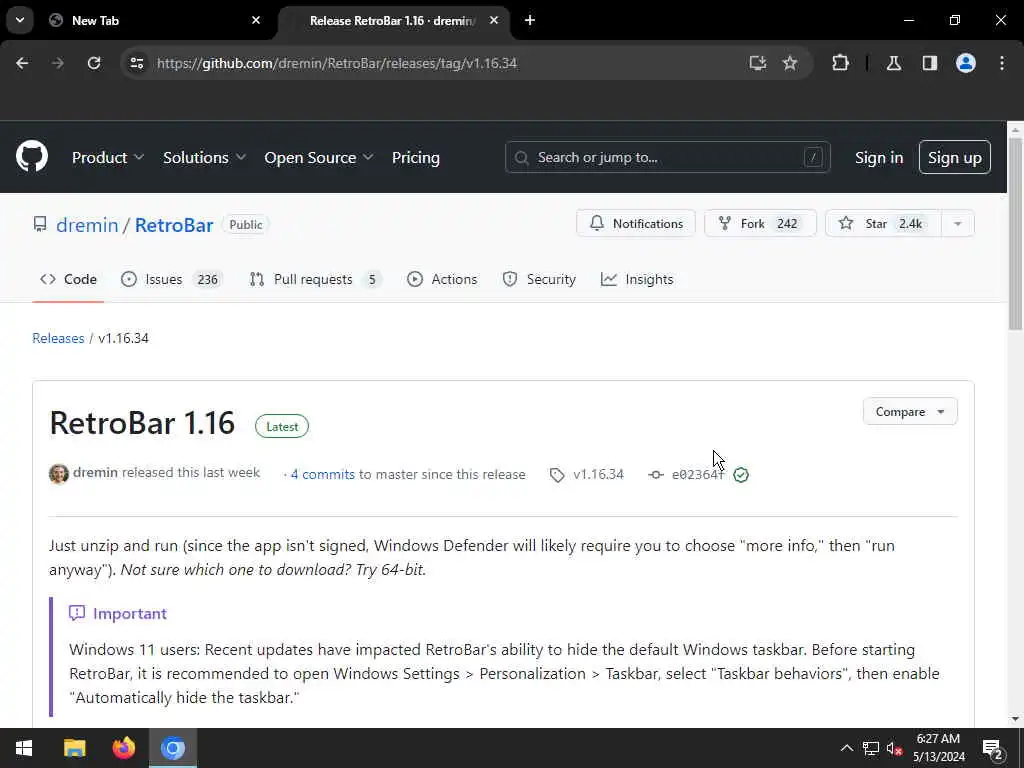Image resolution: width=1024 pixels, height=768 pixels.
Task: Click the Search or jump to field
Action: [x=667, y=157]
